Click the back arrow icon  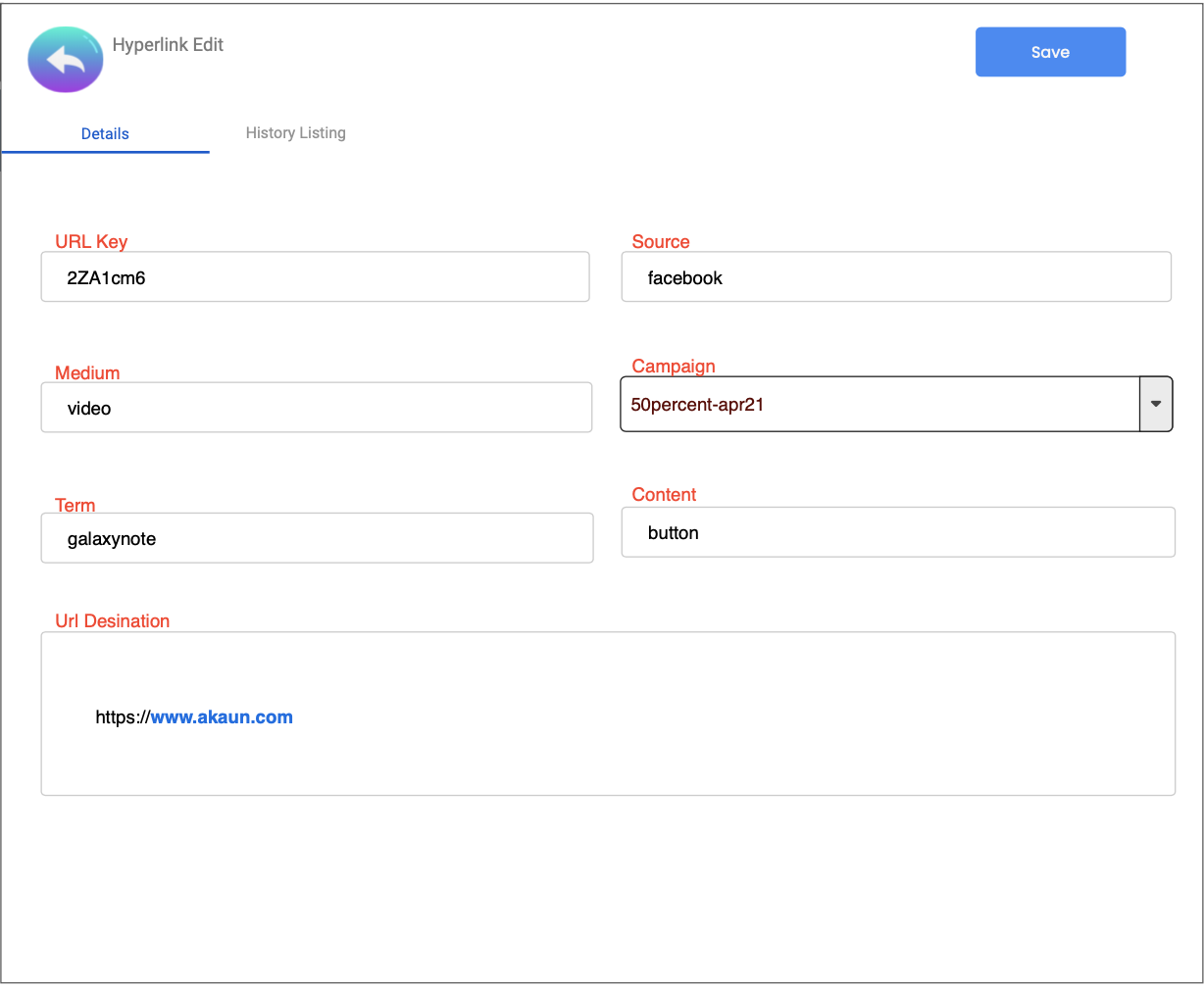coord(66,61)
